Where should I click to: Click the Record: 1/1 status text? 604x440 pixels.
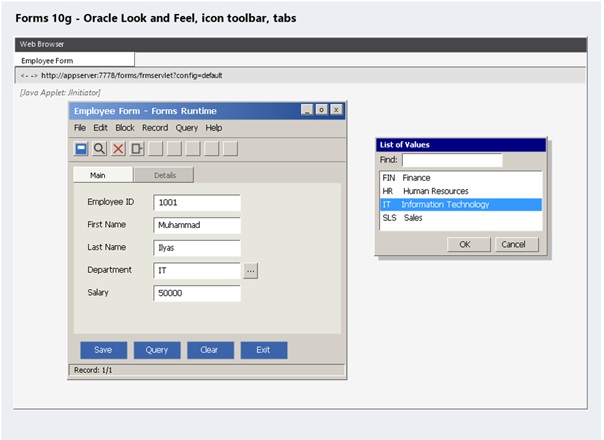point(93,370)
